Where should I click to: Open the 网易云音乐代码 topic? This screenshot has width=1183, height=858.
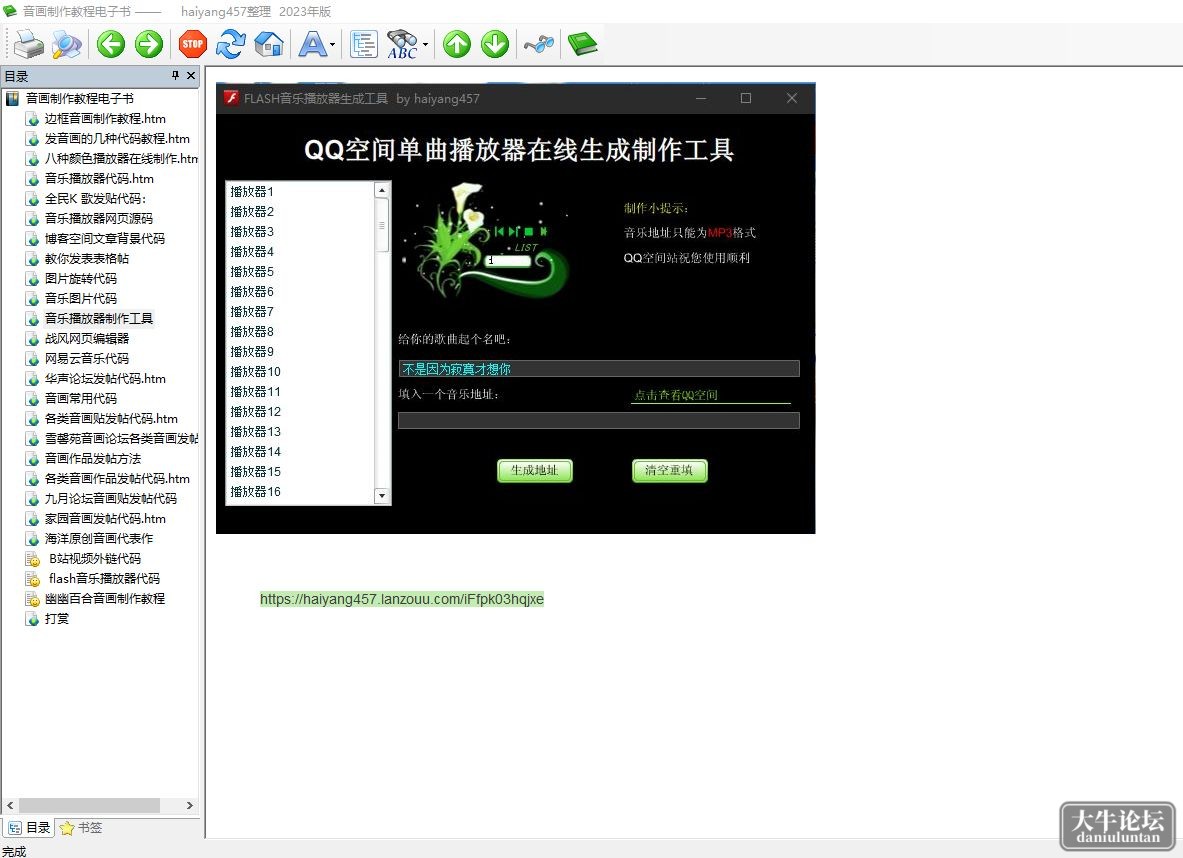coord(87,358)
